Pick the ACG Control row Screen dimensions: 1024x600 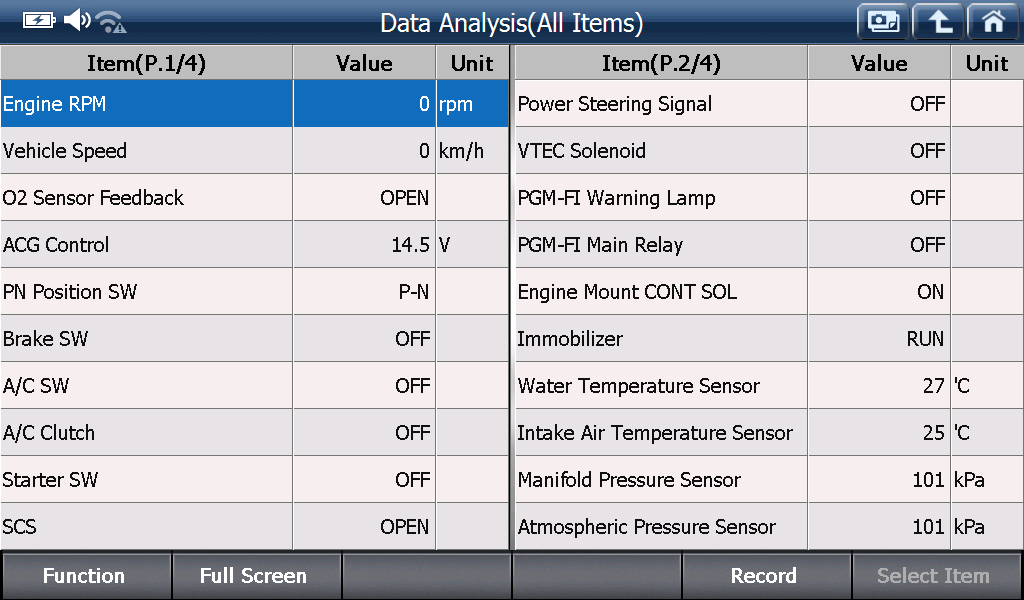(255, 245)
